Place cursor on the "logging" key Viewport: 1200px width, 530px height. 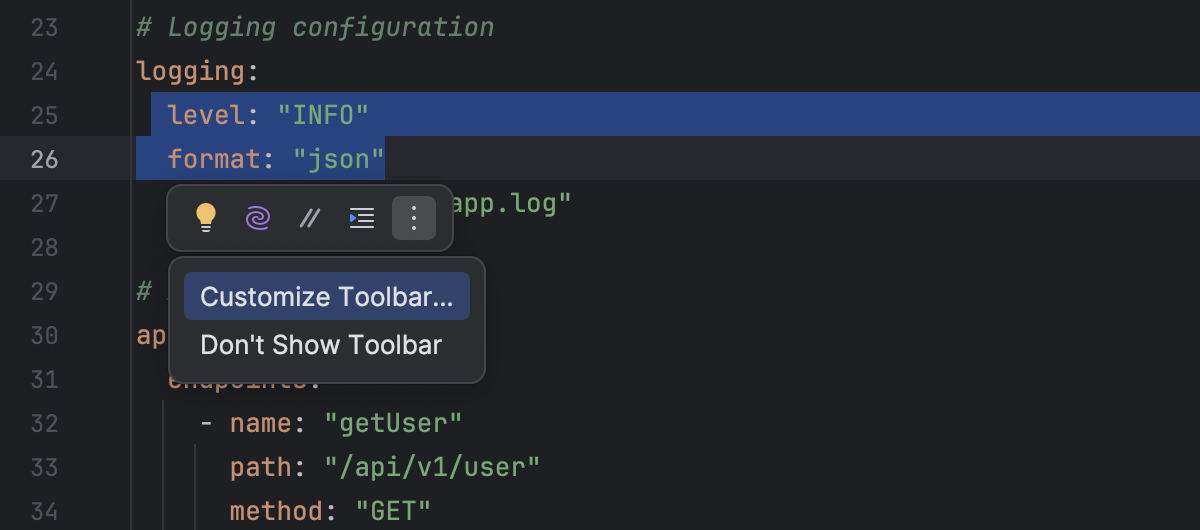[190, 71]
